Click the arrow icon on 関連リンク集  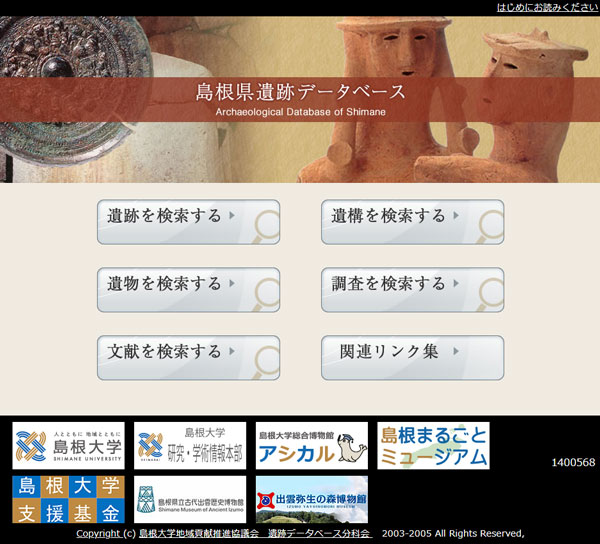tap(456, 351)
